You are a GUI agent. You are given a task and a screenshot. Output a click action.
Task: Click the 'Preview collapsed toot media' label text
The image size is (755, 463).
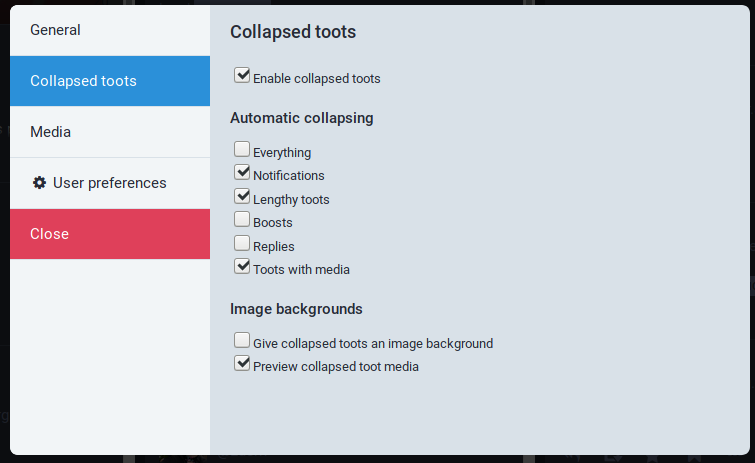coord(335,367)
